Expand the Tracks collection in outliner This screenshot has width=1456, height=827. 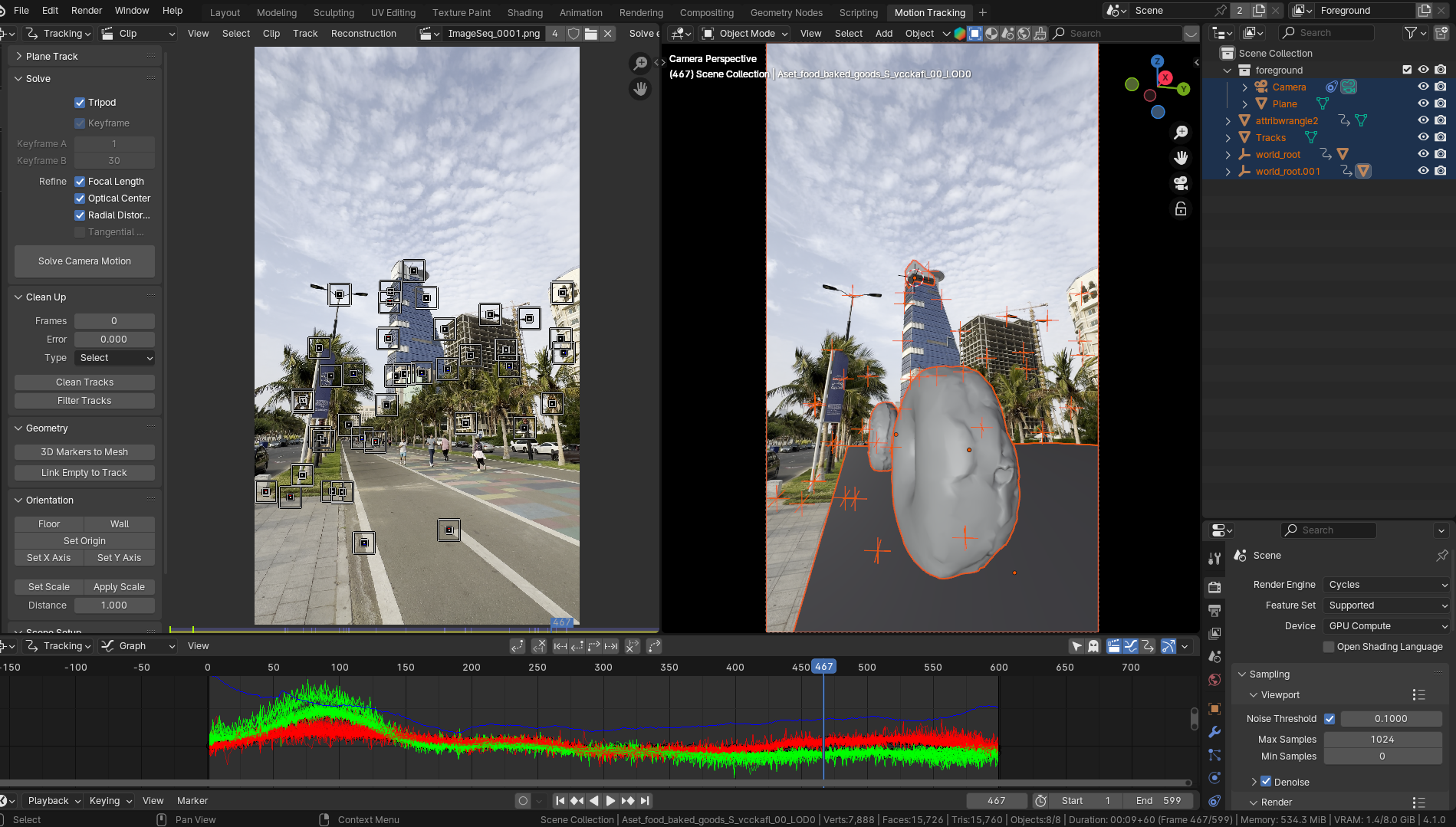pyautogui.click(x=1228, y=138)
